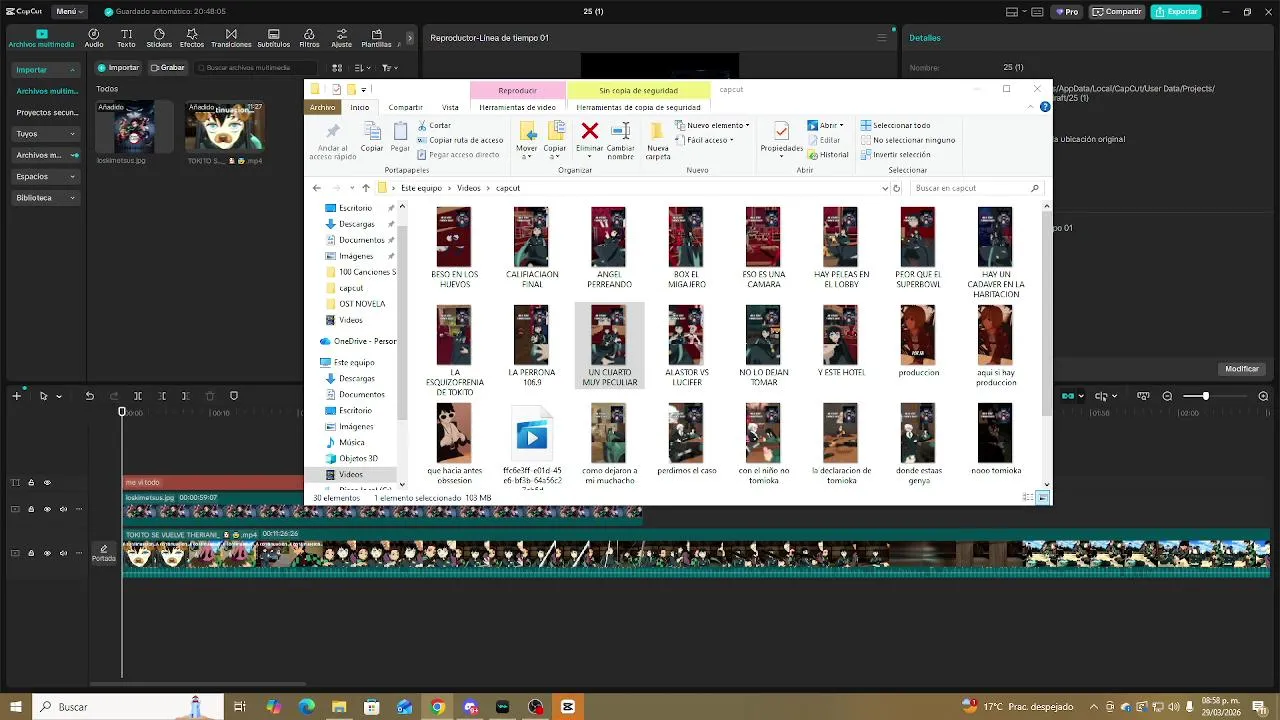The image size is (1280, 720).
Task: Click Nueva carpeta in Explorer ribbon
Action: click(x=658, y=140)
